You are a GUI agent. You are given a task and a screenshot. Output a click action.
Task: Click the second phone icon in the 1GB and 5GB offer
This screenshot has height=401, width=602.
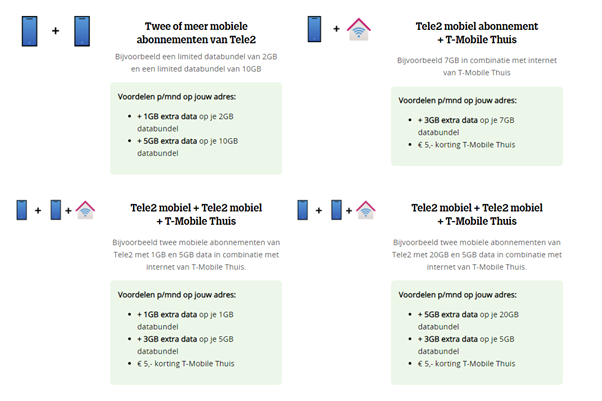click(56, 210)
